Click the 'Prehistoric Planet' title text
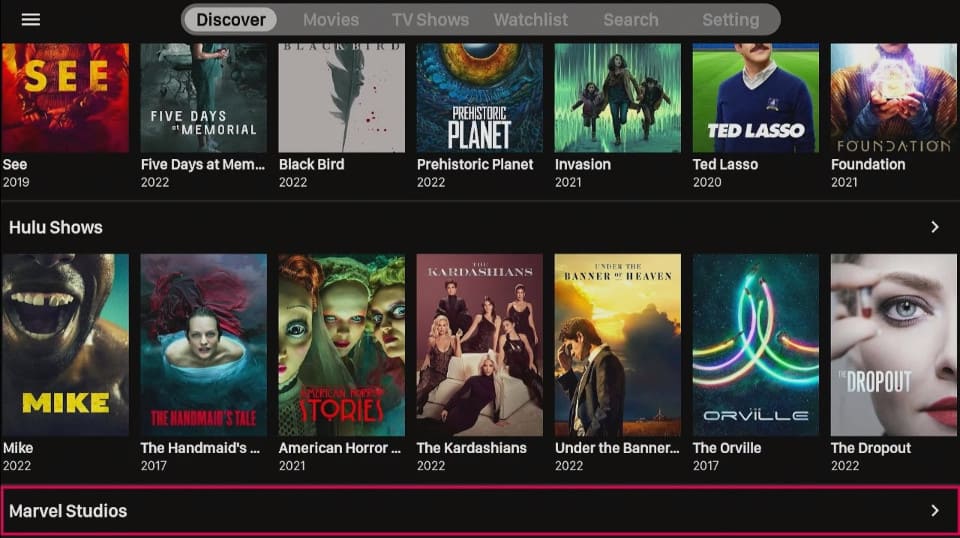 point(475,164)
